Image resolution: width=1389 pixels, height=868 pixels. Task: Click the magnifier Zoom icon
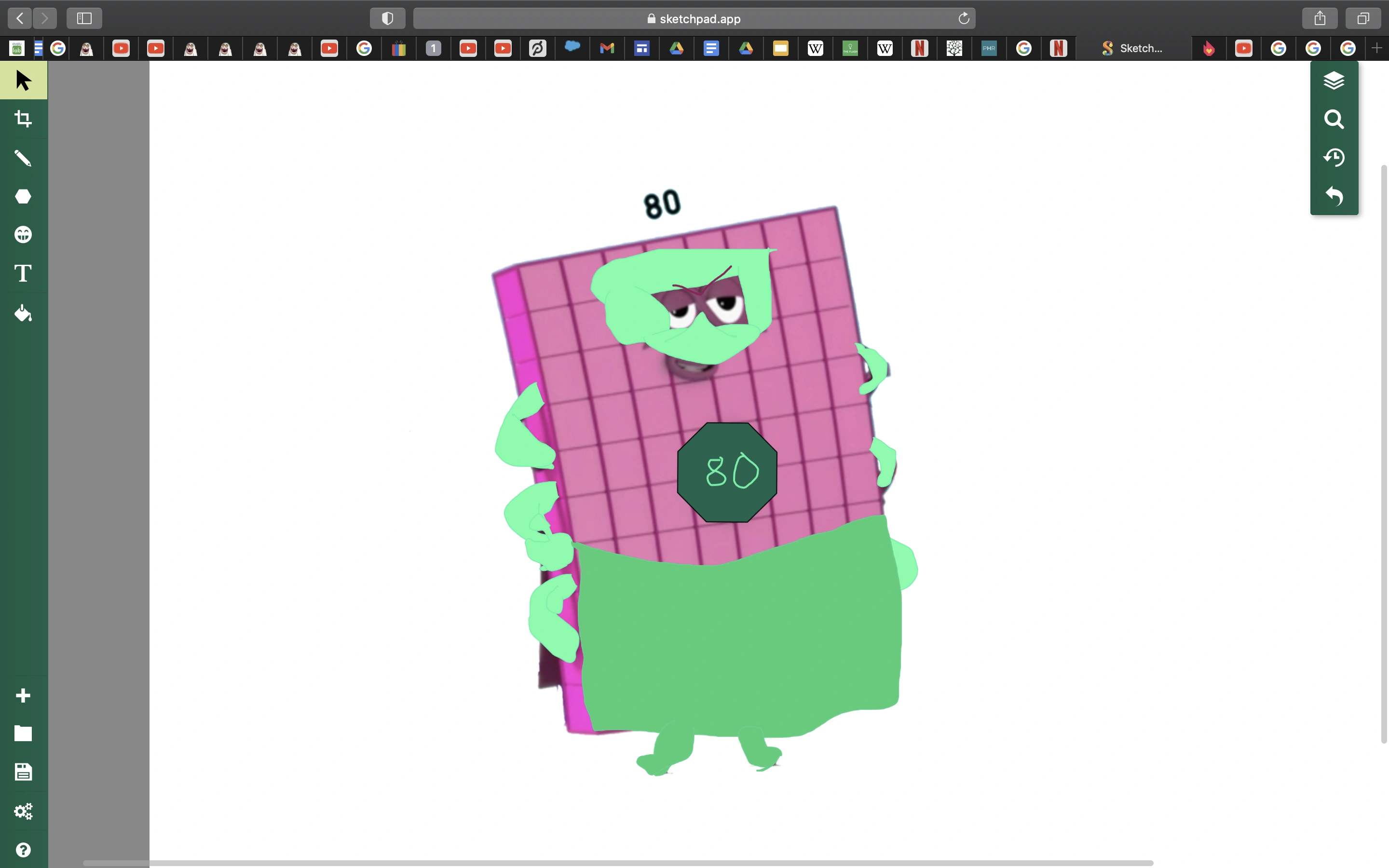point(1334,120)
